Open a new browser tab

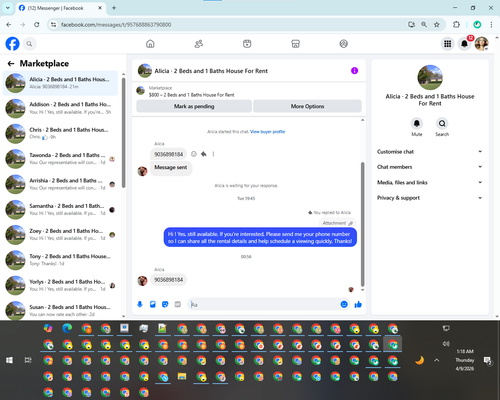tap(114, 8)
